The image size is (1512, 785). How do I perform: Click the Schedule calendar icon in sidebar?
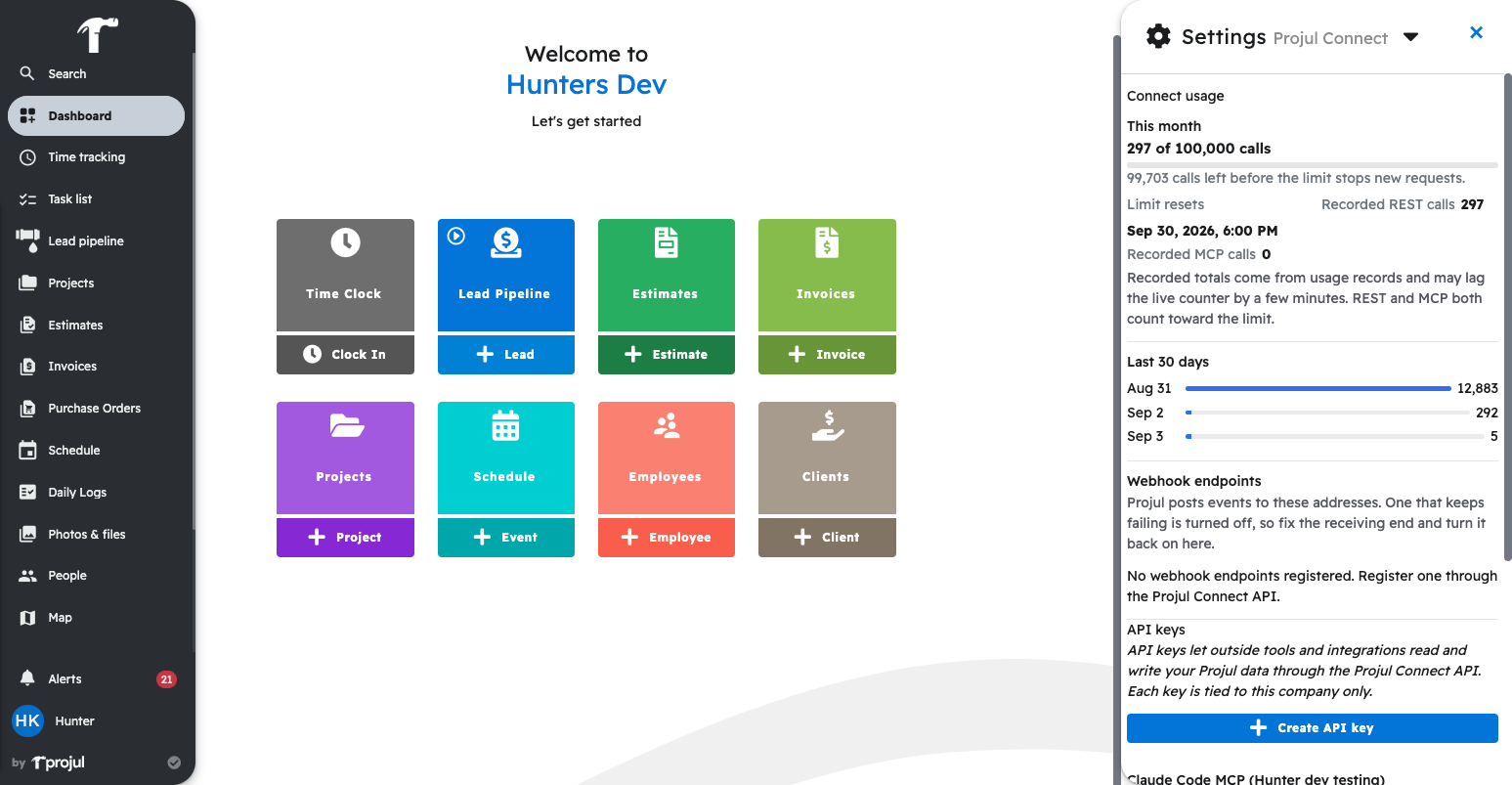[27, 451]
